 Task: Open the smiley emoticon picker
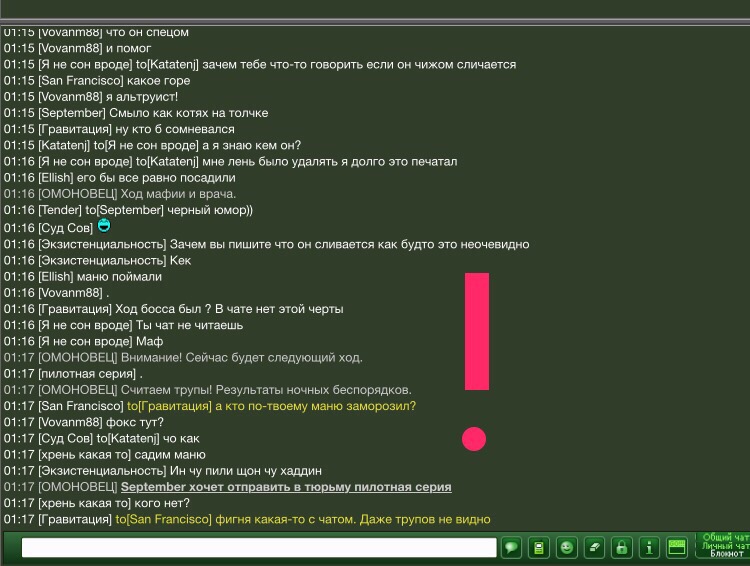tap(567, 547)
